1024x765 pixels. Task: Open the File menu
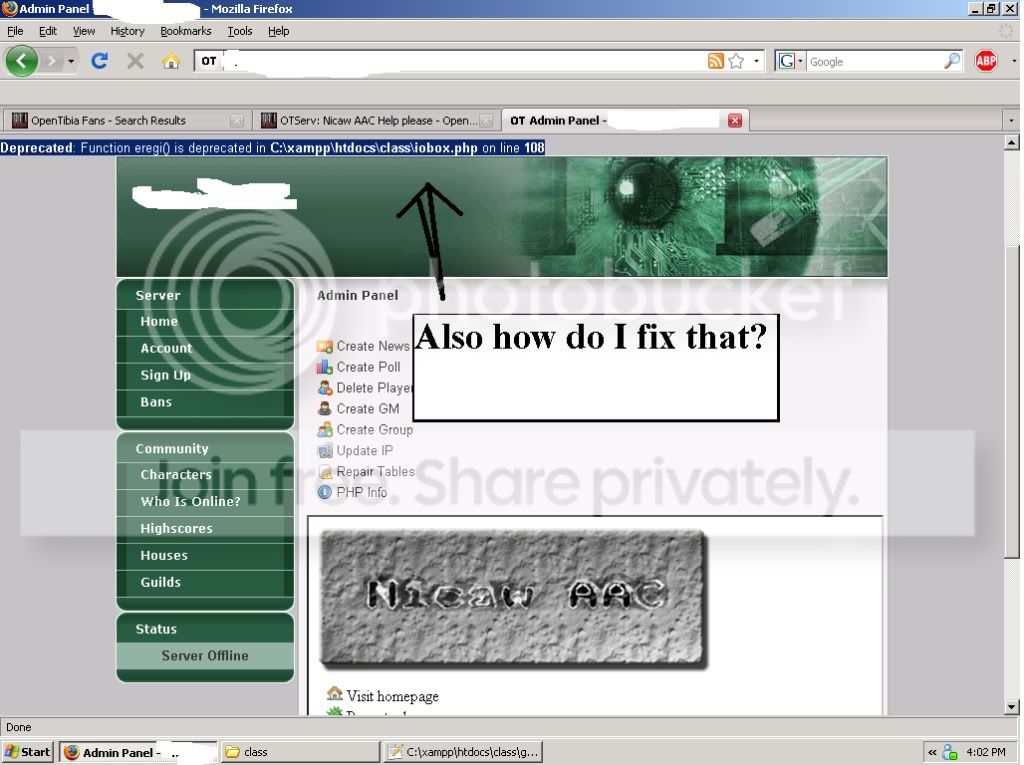[x=15, y=31]
